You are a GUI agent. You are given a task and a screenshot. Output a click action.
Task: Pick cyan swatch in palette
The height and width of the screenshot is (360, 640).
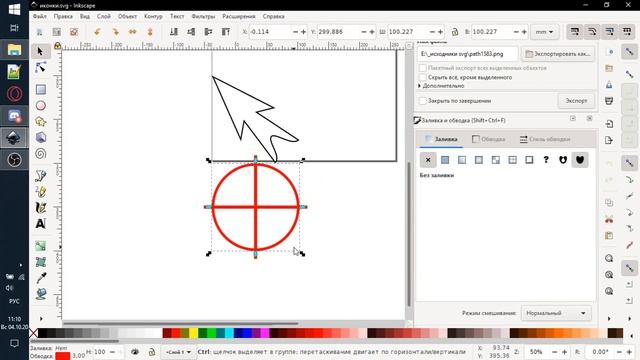(x=229, y=333)
